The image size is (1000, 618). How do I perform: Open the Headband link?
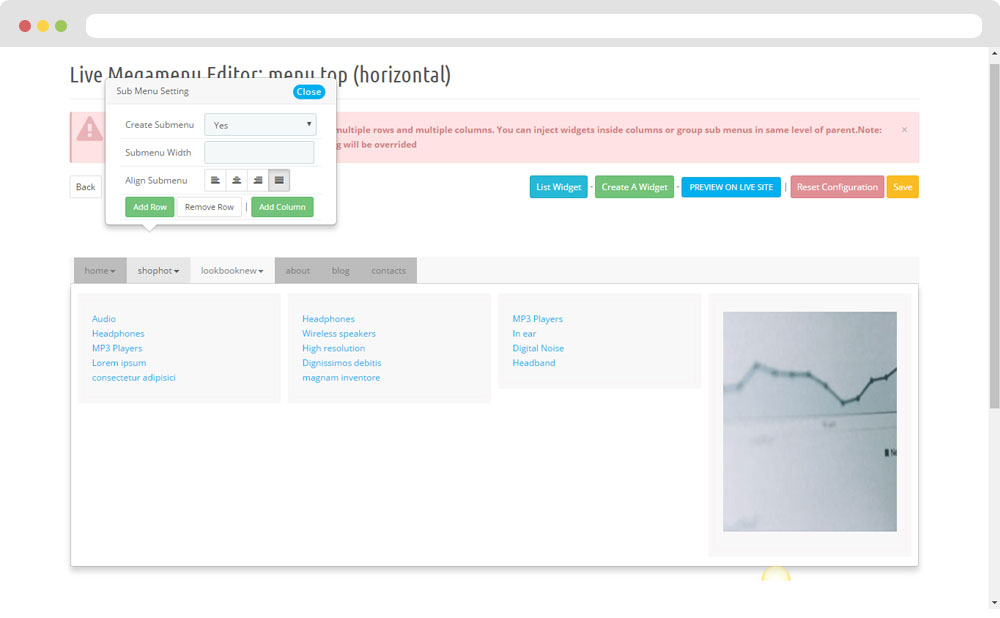(534, 363)
